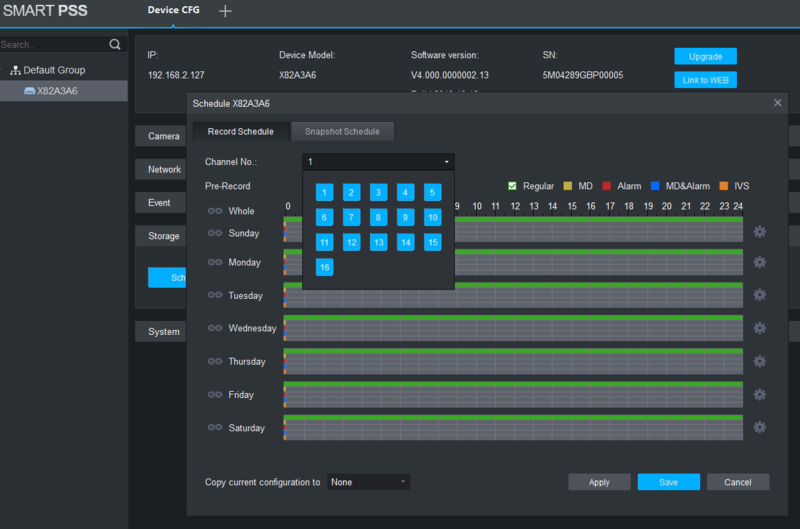800x529 pixels.
Task: Select the MD record type box
Action: click(568, 186)
